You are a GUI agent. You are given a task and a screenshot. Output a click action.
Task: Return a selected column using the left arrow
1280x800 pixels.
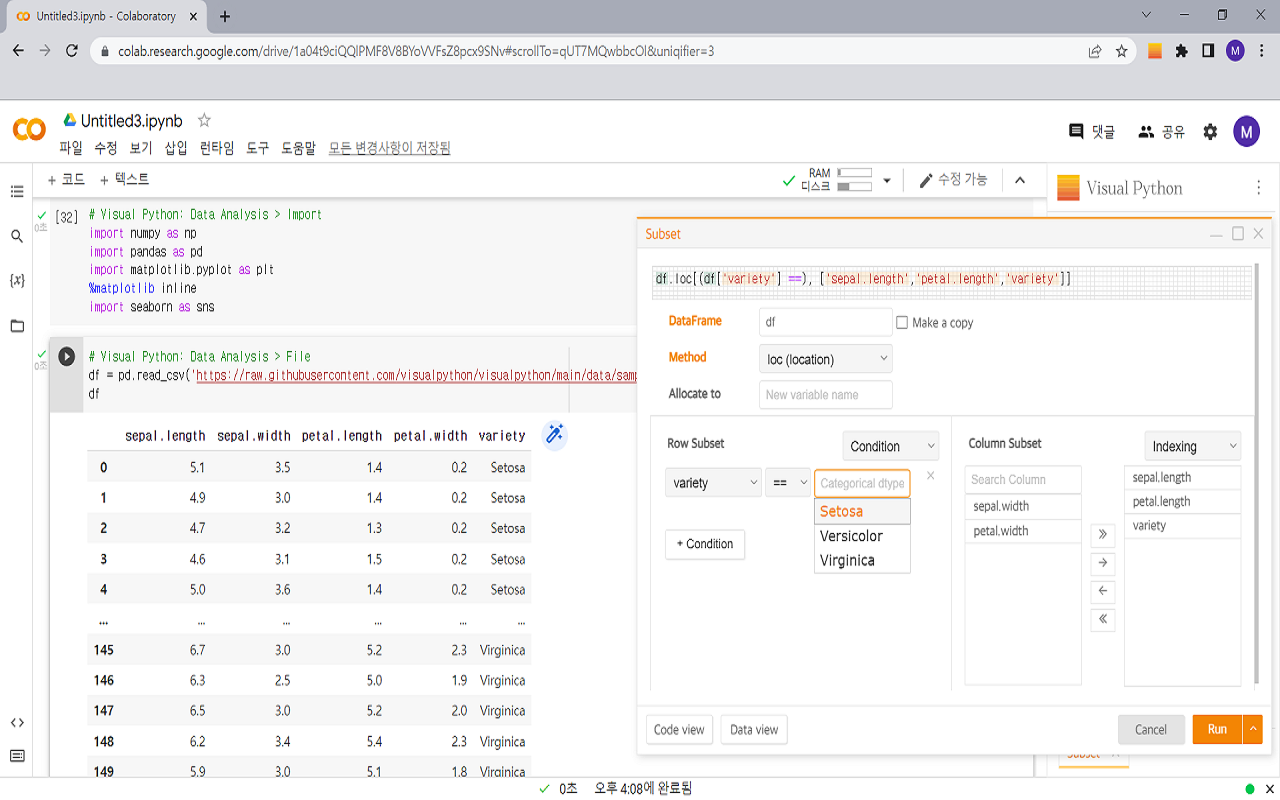1102,591
